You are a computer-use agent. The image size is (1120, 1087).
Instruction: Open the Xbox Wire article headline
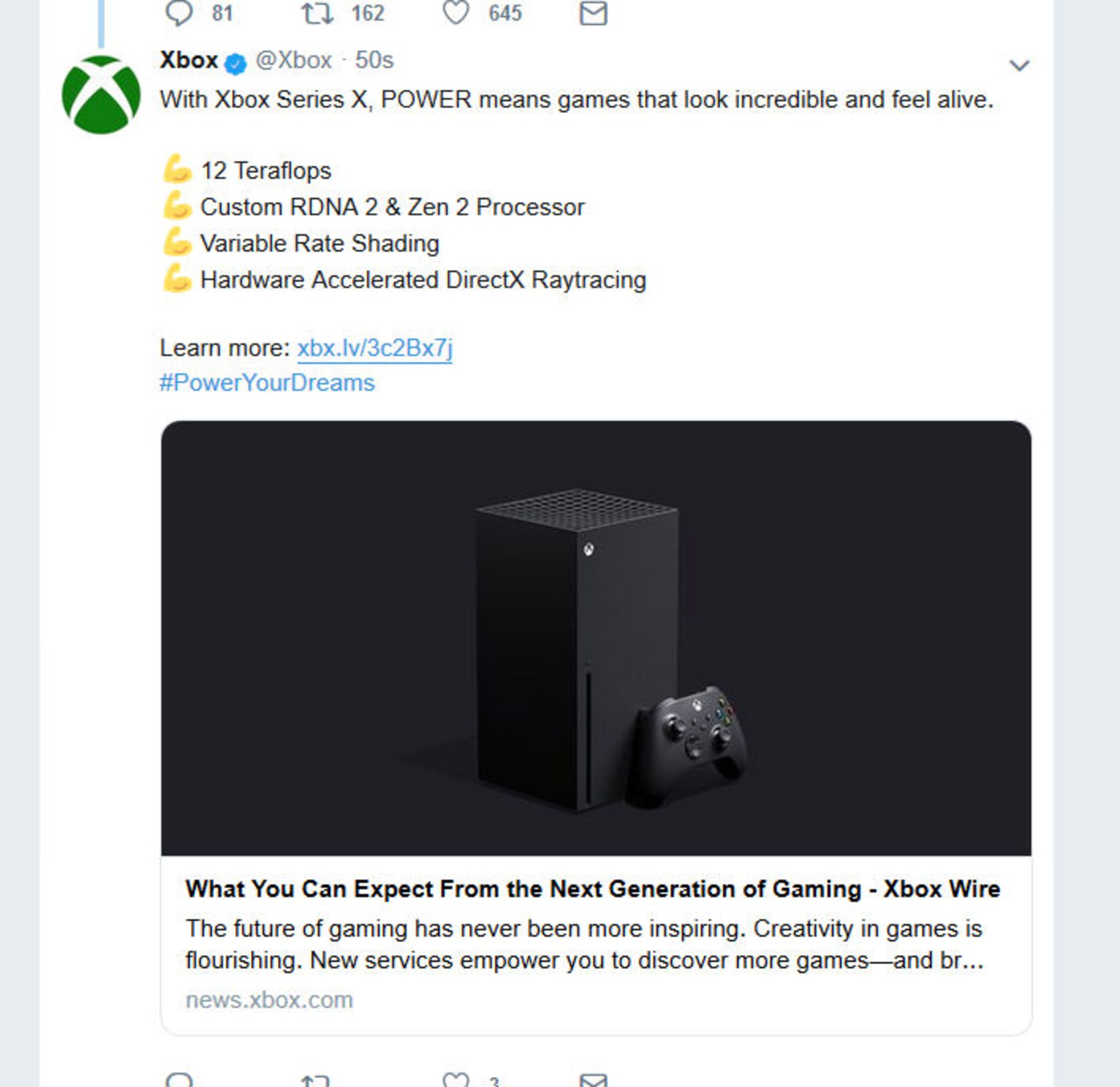[593, 889]
